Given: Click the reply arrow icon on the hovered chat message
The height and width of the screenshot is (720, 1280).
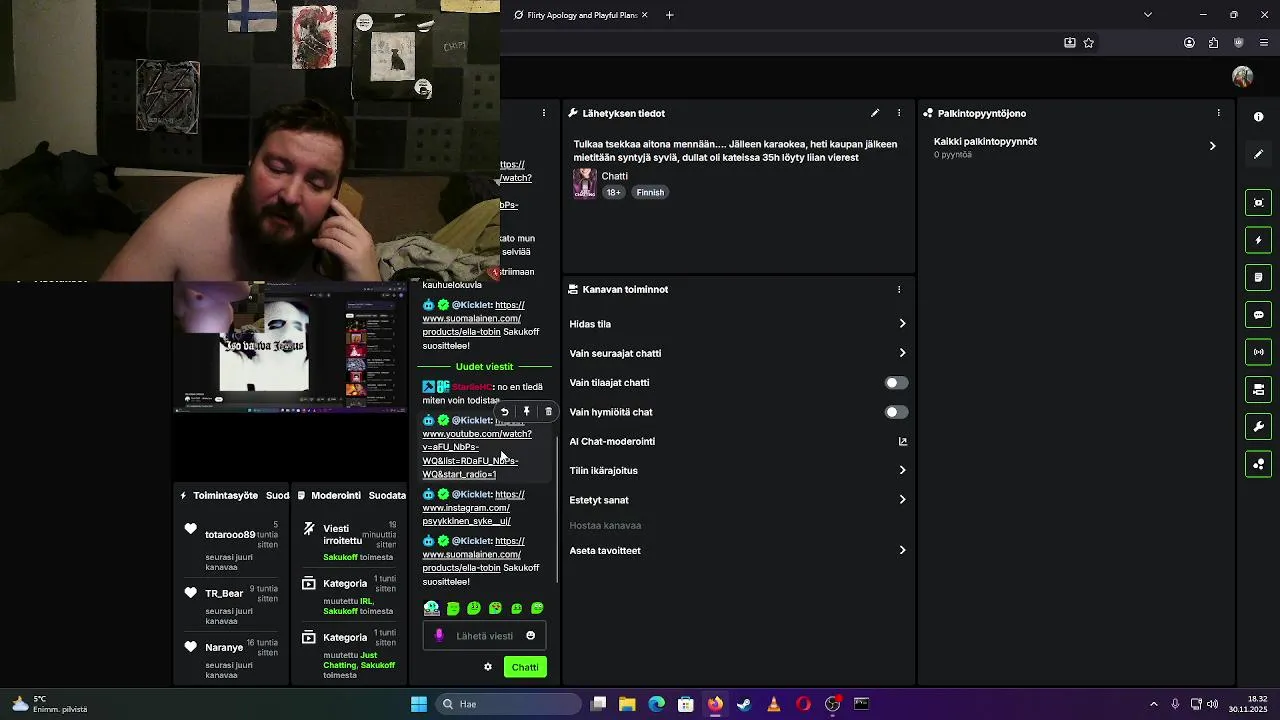Looking at the screenshot, I should point(504,411).
